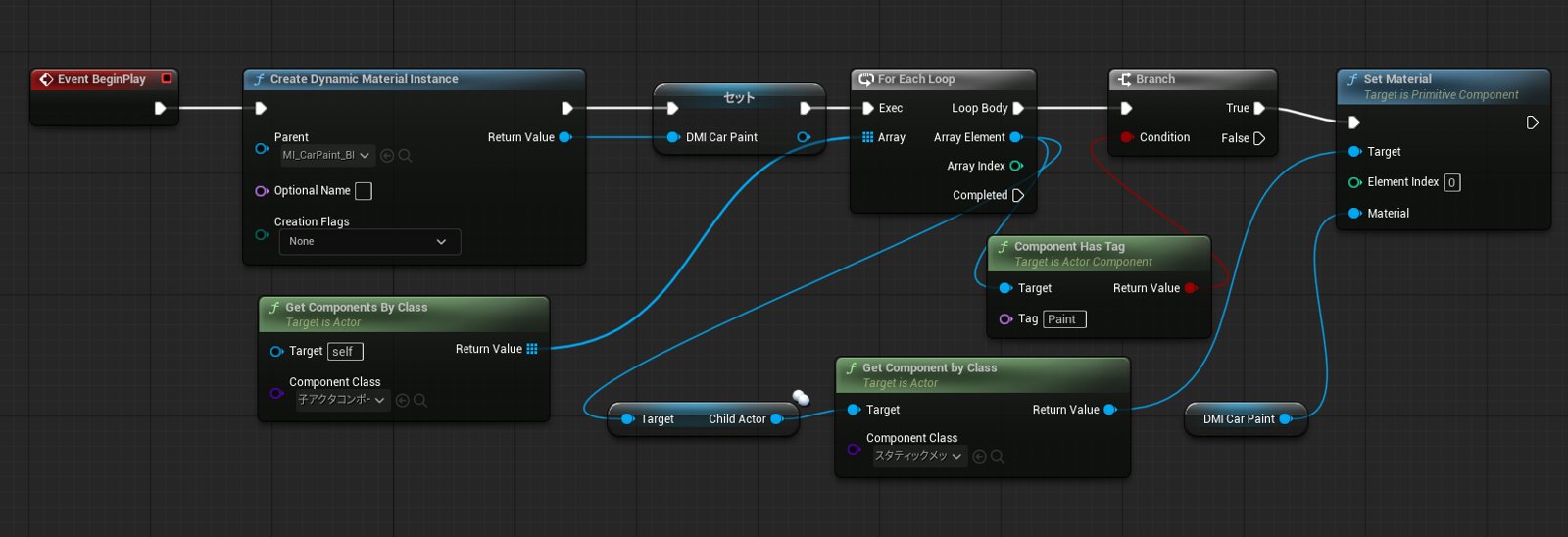Open Get Components By Class component class dropdown
The width and height of the screenshot is (1568, 537).
342,400
